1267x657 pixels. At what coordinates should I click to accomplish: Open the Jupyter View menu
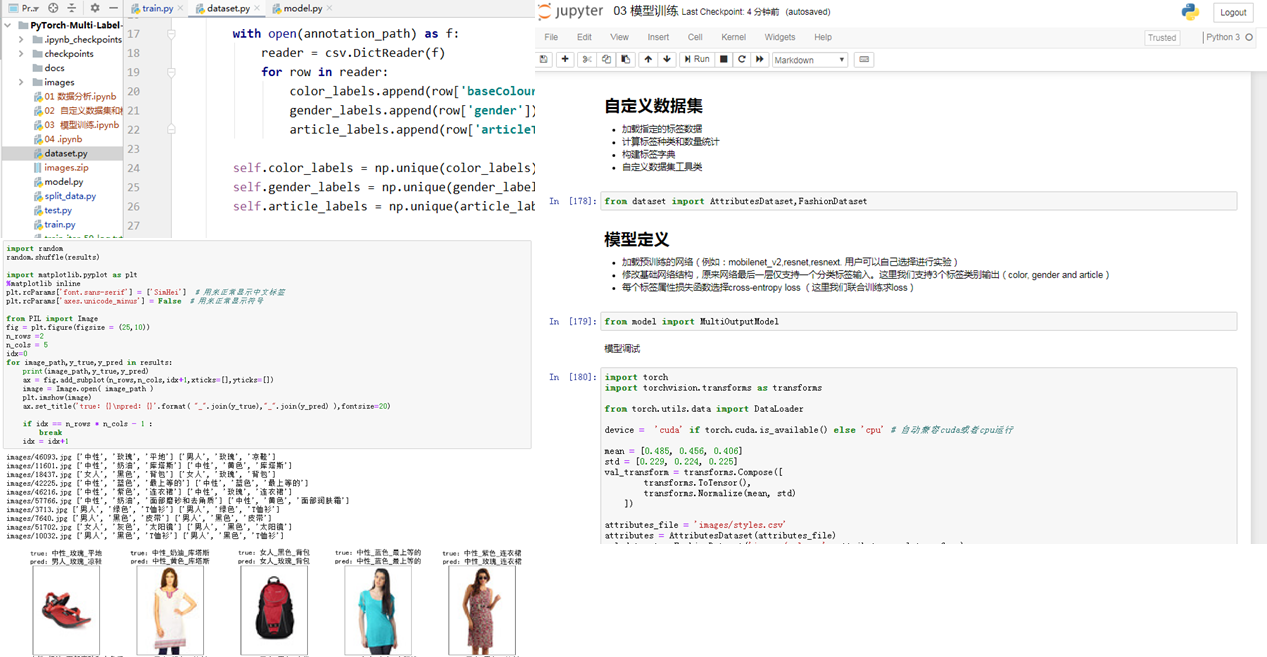click(x=619, y=37)
